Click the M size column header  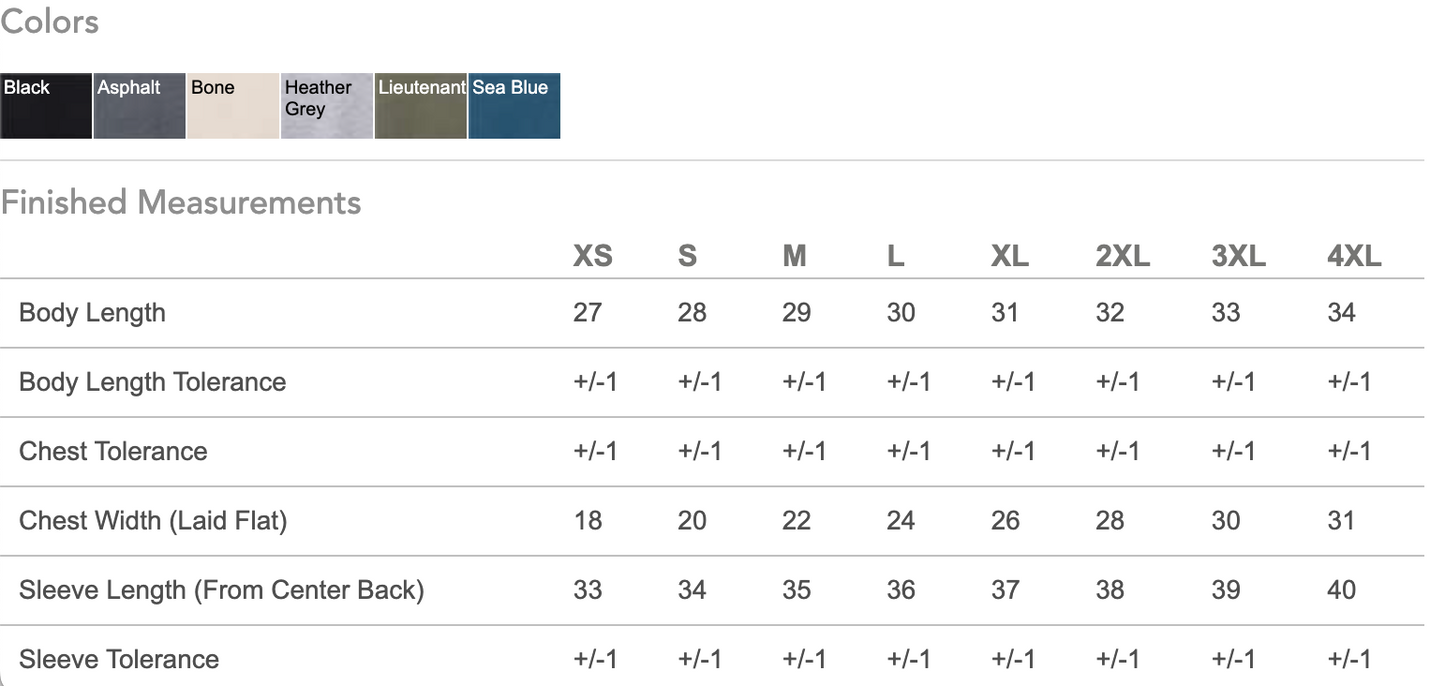tap(794, 256)
